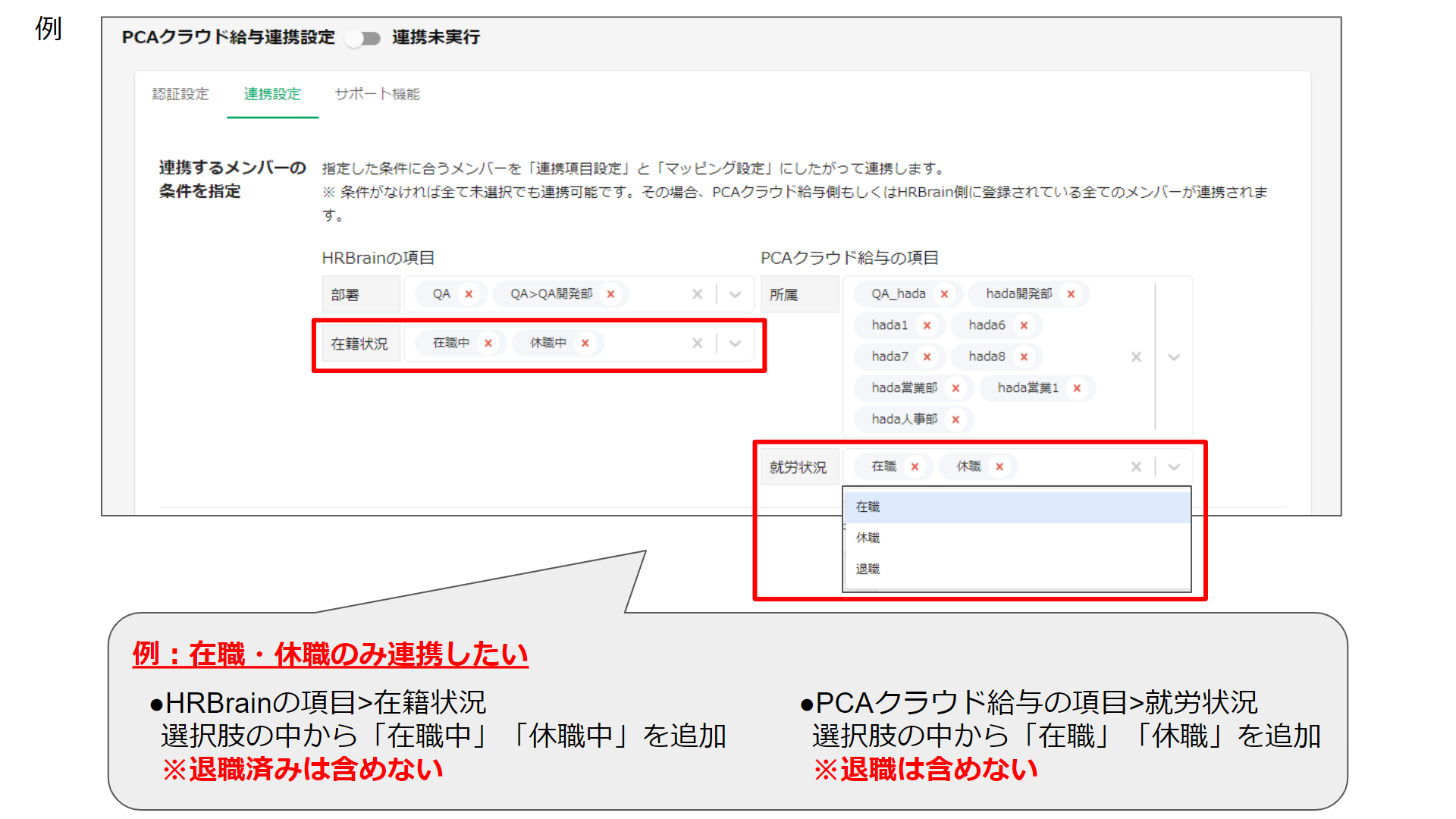Remove the hada6 tag
1456x819 pixels.
(x=1024, y=325)
